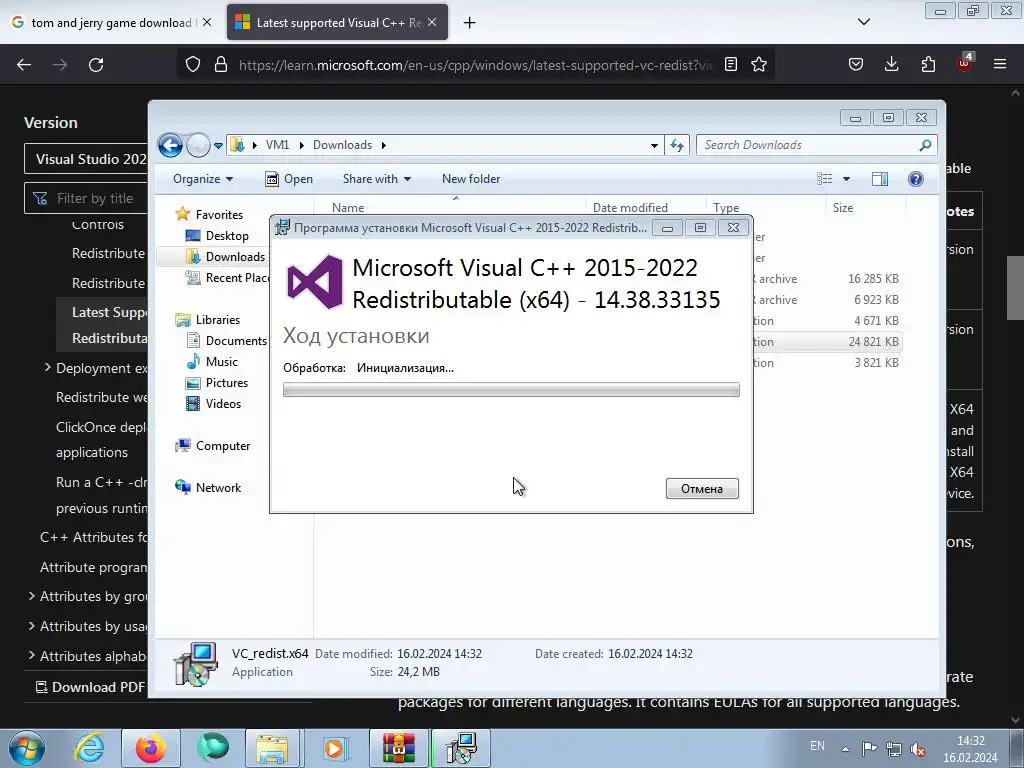Screen dimensions: 1024x768
Task: Expand Attributes by group in docs sidebar
Action: coord(31,596)
